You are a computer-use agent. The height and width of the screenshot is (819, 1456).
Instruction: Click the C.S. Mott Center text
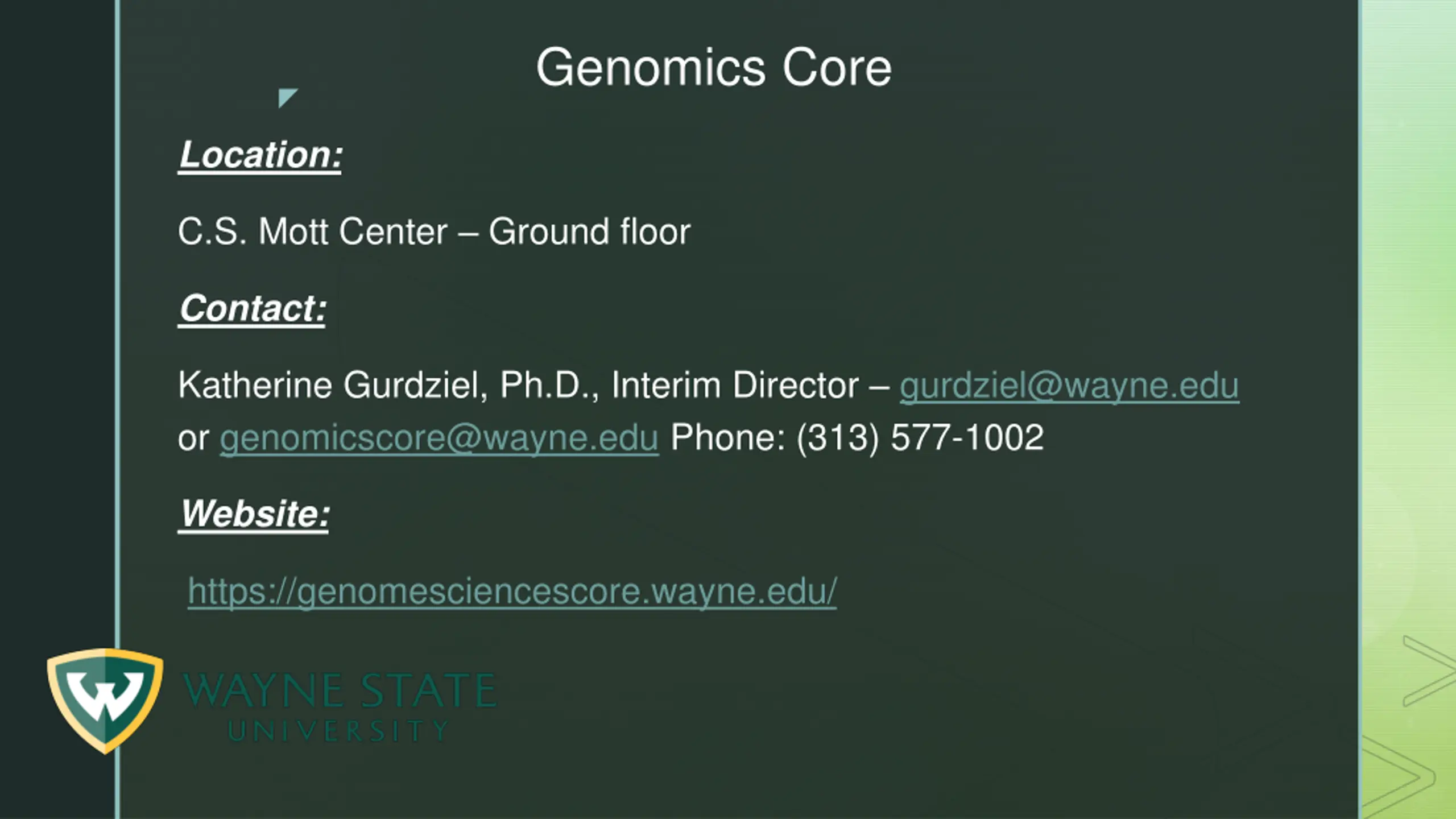point(313,232)
